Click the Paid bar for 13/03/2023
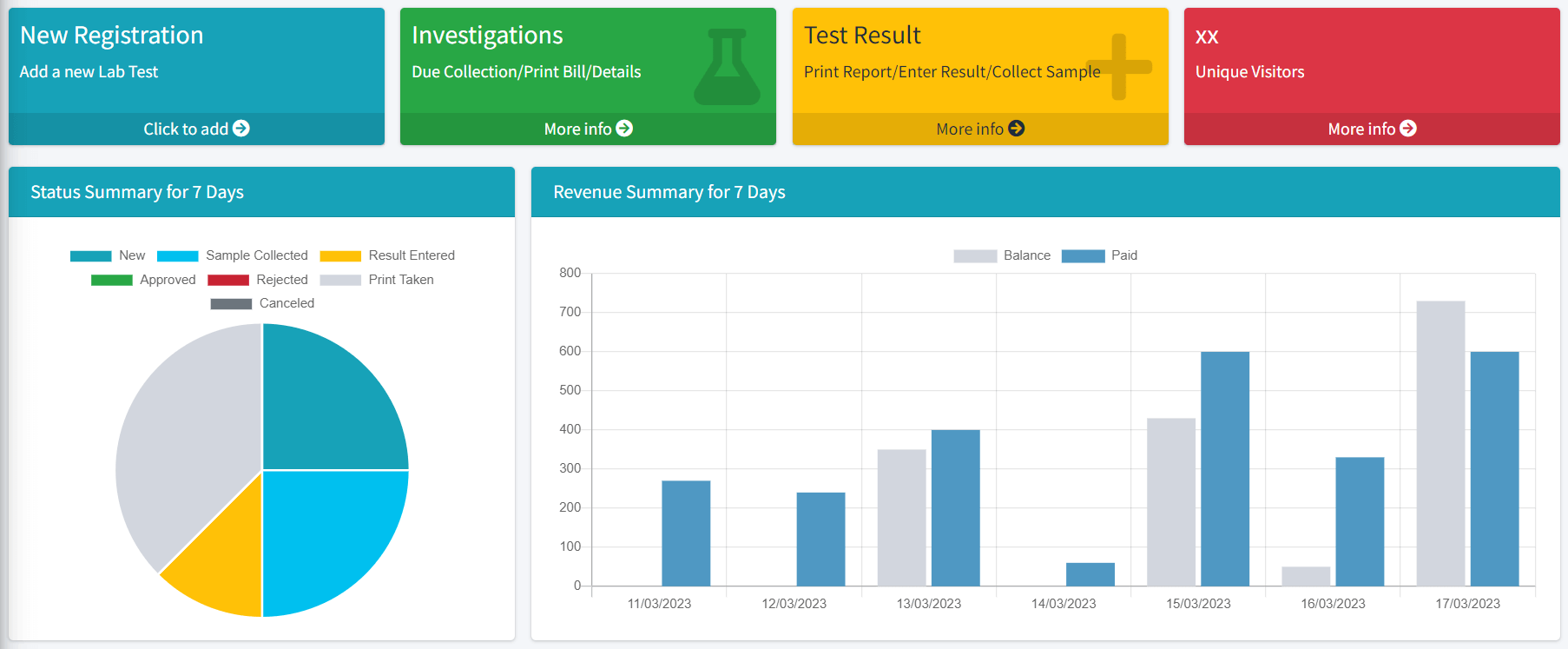 click(x=955, y=507)
